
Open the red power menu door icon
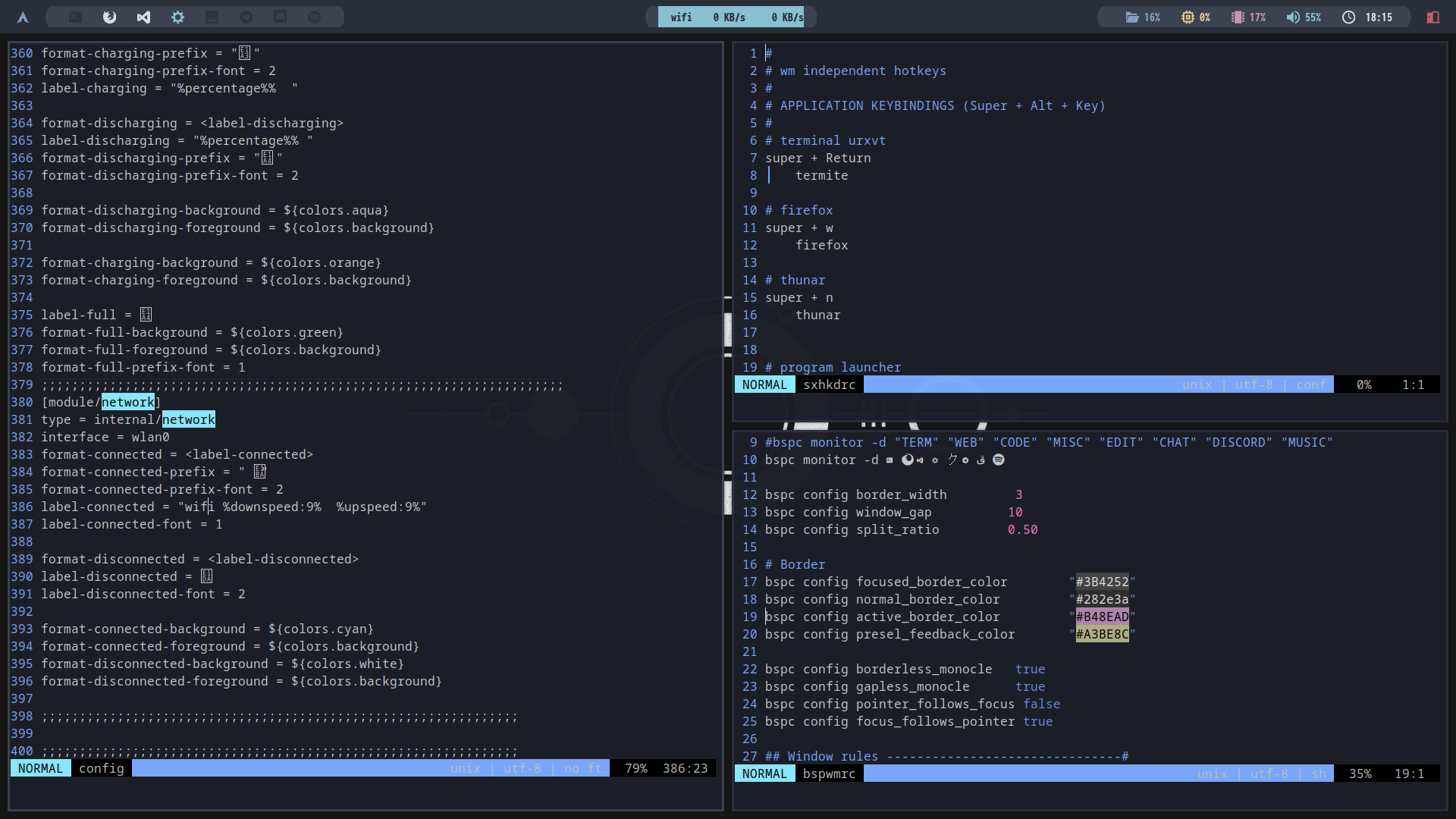(1432, 17)
